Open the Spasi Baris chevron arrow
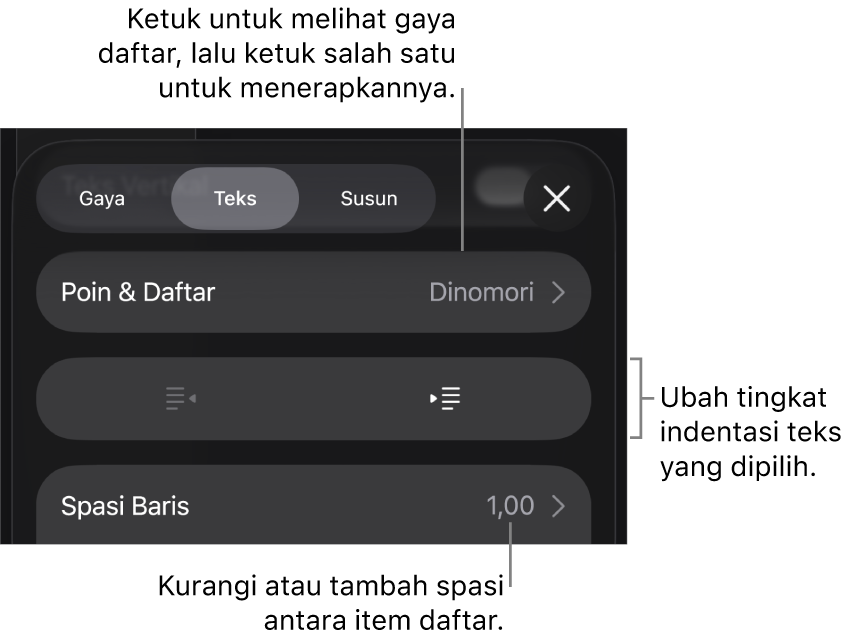 pos(558,506)
